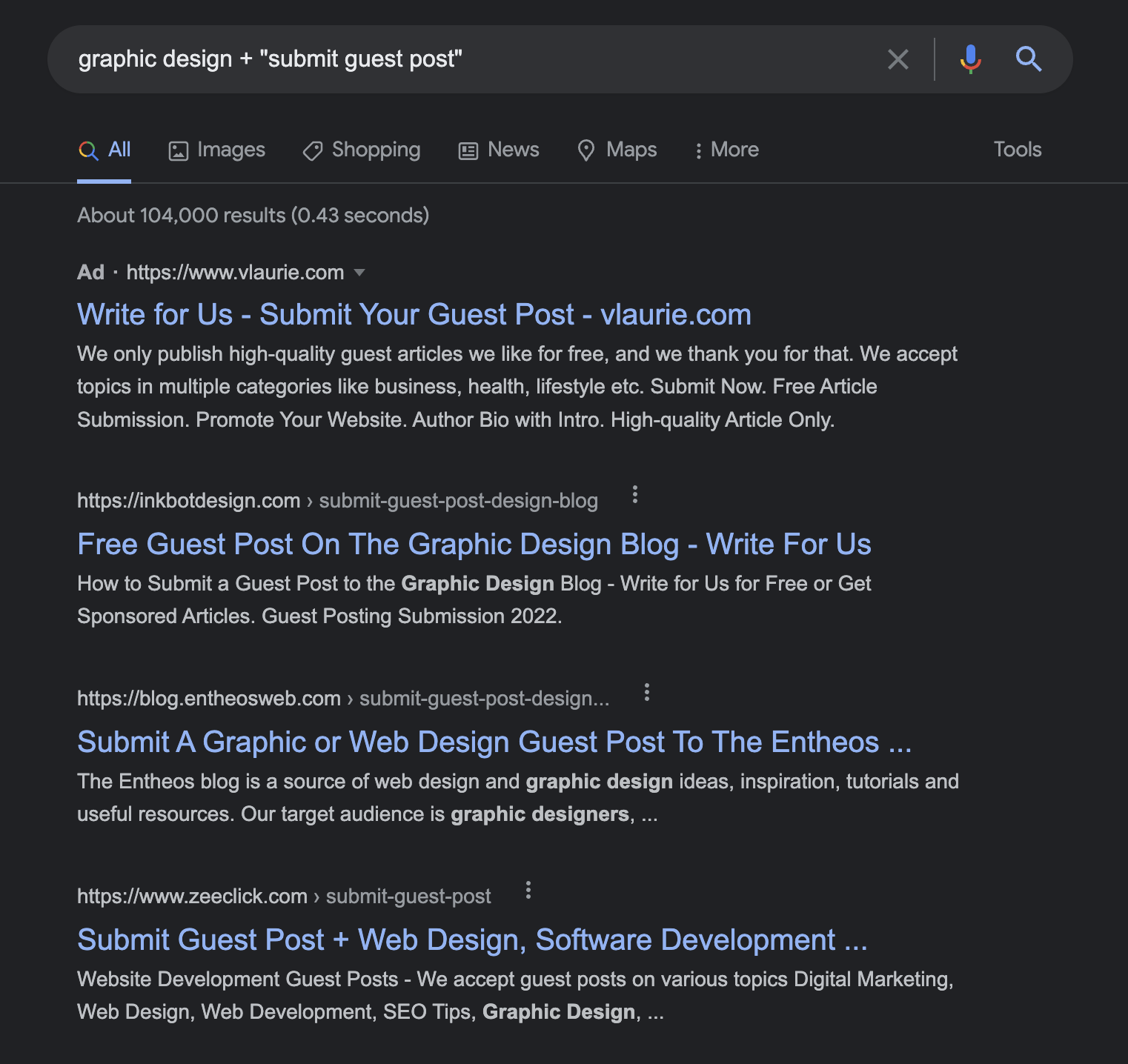Expand the ad info arrow beside vlaurie.com
The image size is (1128, 1064).
click(359, 273)
